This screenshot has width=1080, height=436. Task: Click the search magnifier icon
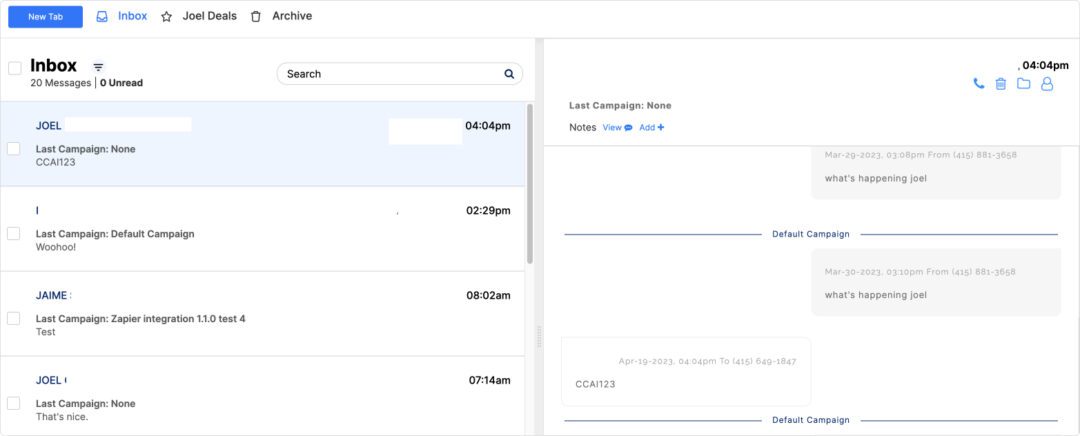pos(509,74)
